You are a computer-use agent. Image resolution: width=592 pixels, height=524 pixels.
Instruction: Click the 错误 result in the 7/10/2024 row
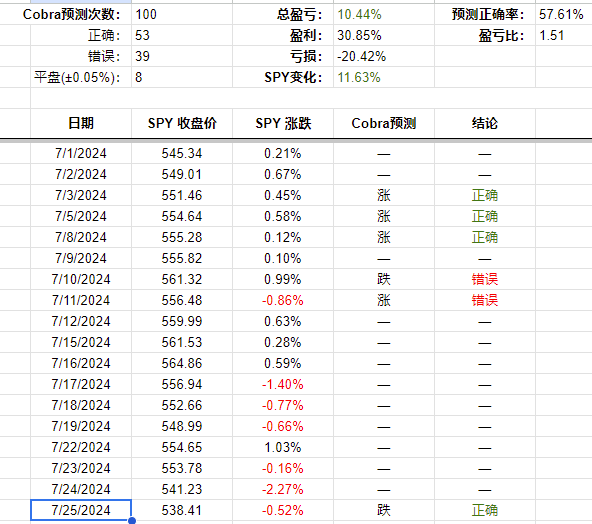coord(485,279)
